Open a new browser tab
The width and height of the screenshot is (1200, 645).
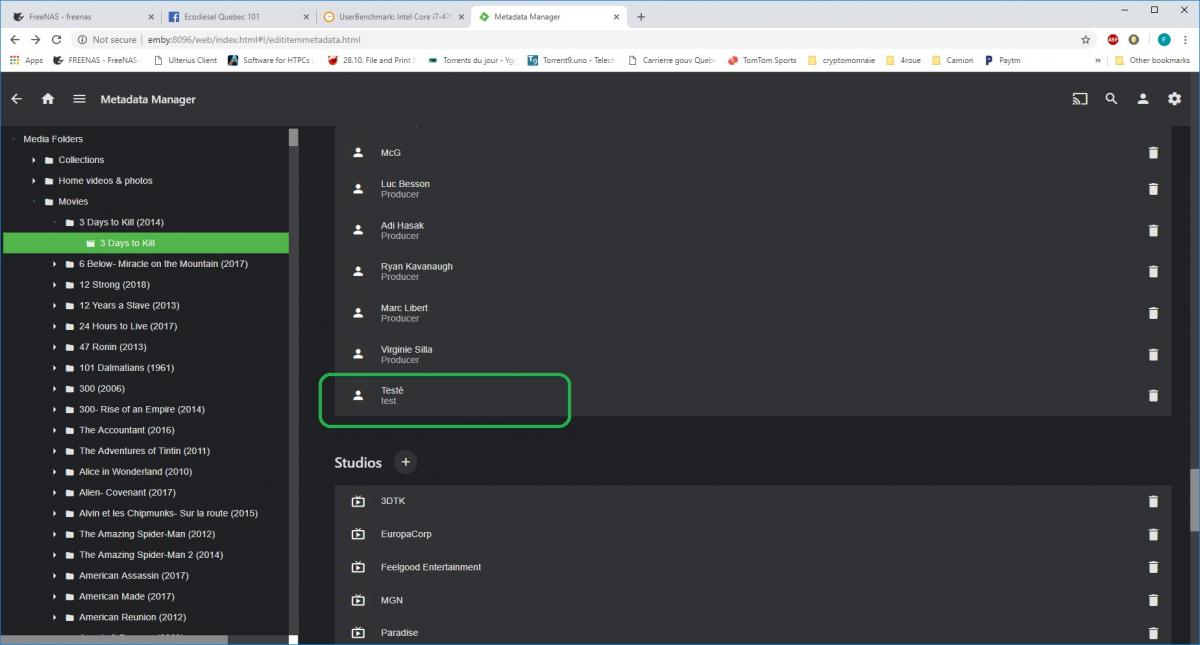point(641,16)
